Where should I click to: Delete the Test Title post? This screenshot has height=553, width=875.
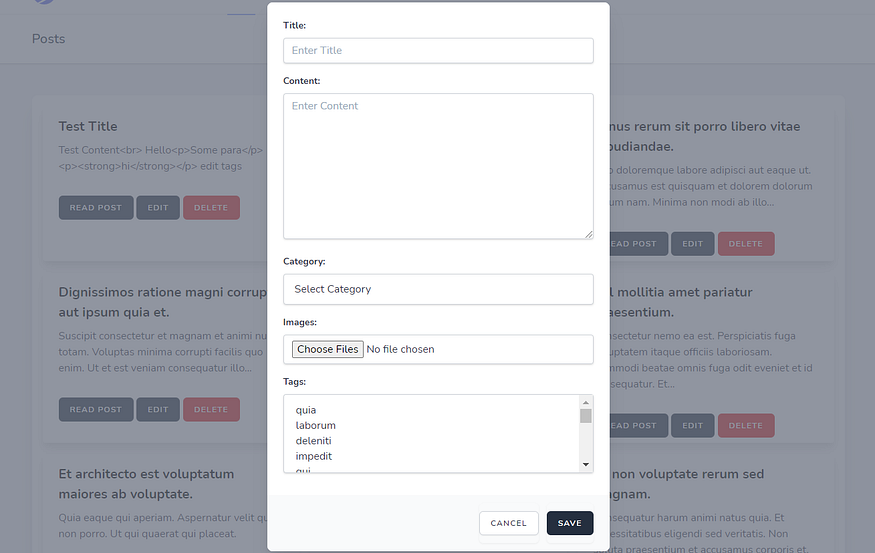click(211, 208)
